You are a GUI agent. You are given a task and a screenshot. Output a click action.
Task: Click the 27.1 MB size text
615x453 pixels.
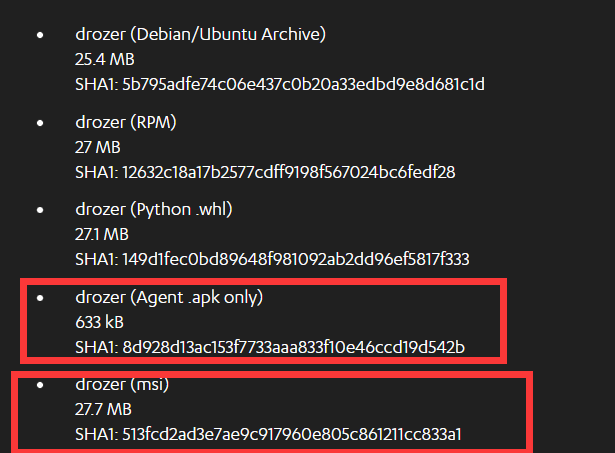tap(102, 235)
